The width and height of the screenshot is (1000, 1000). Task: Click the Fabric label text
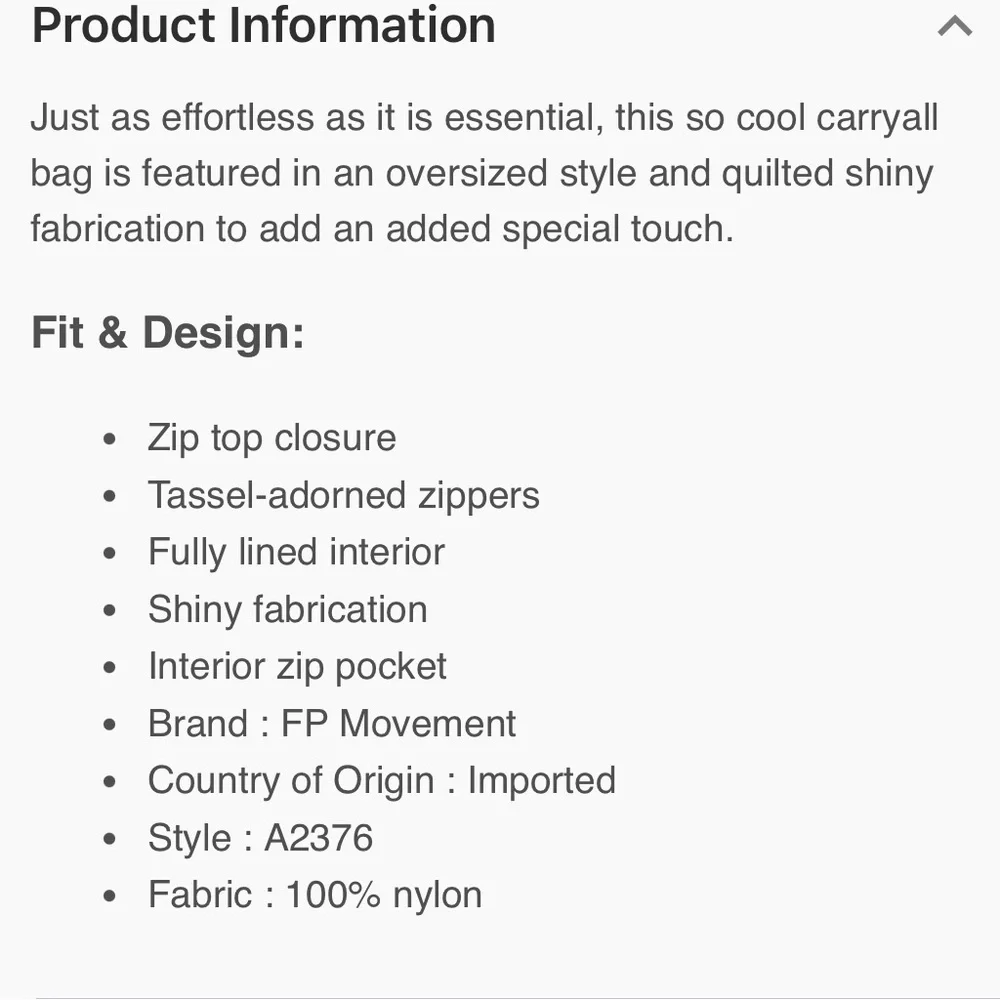point(200,894)
